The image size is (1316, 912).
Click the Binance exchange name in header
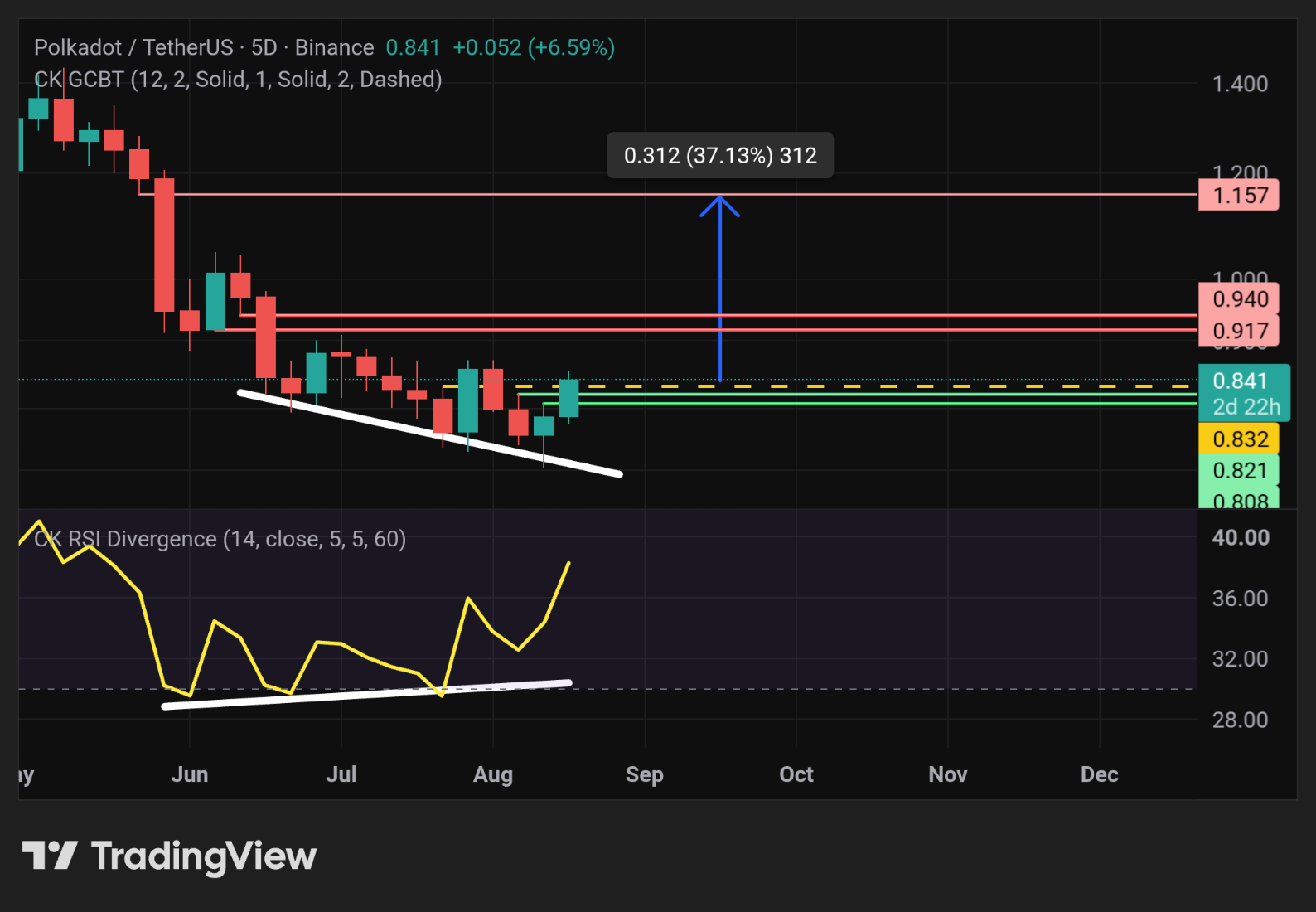334,47
